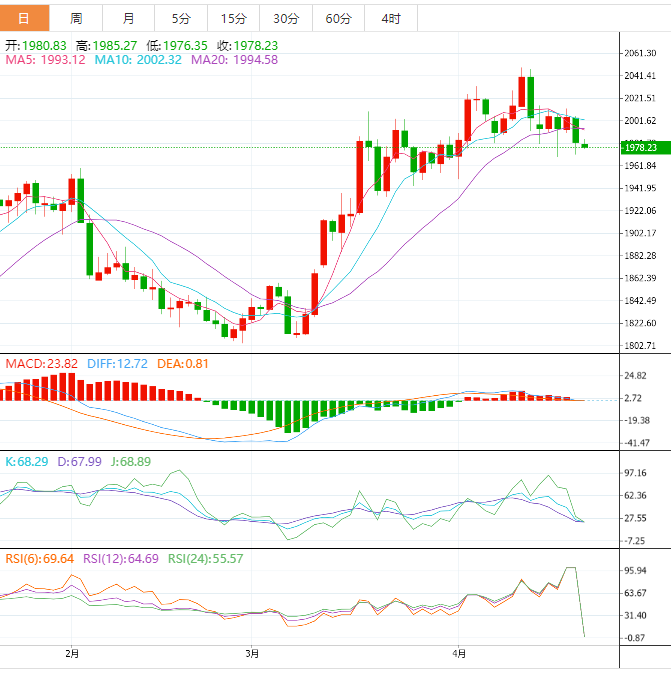Click the 3月 marker on time axis
Viewport: 671px width, 677px height.
(x=252, y=654)
